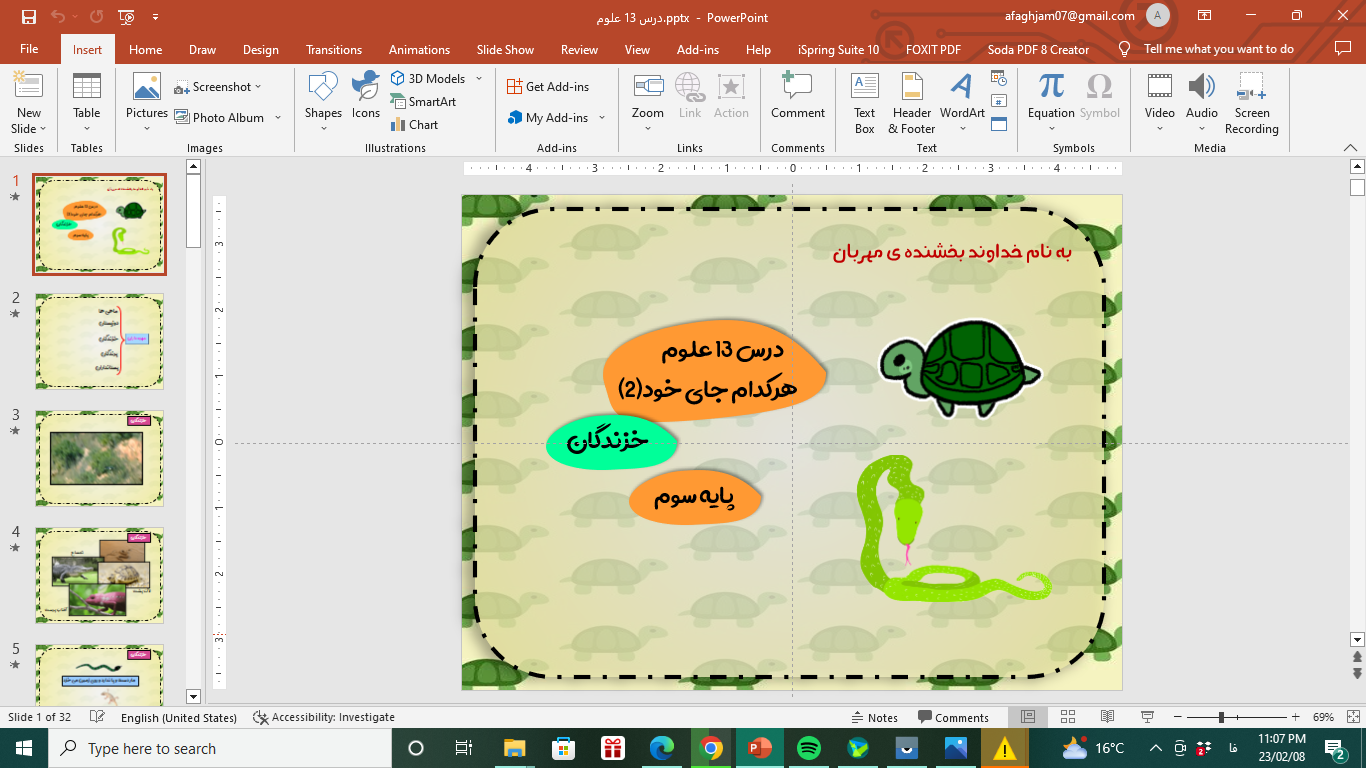The width and height of the screenshot is (1366, 768).
Task: Open the Transitions tab
Action: click(334, 49)
